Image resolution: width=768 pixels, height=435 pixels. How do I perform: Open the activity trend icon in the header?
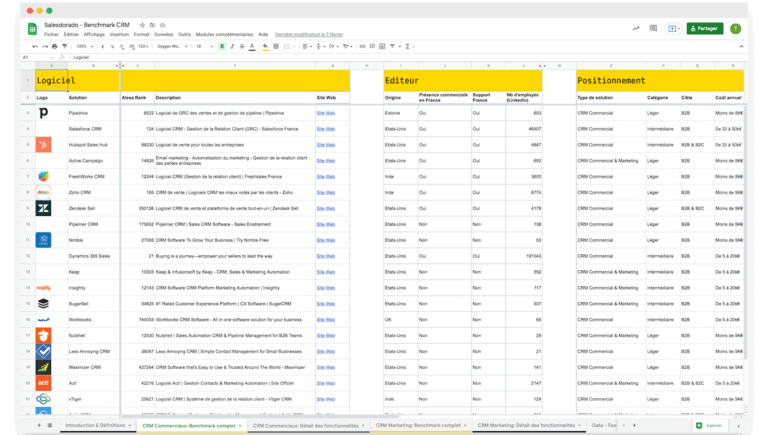tap(636, 28)
